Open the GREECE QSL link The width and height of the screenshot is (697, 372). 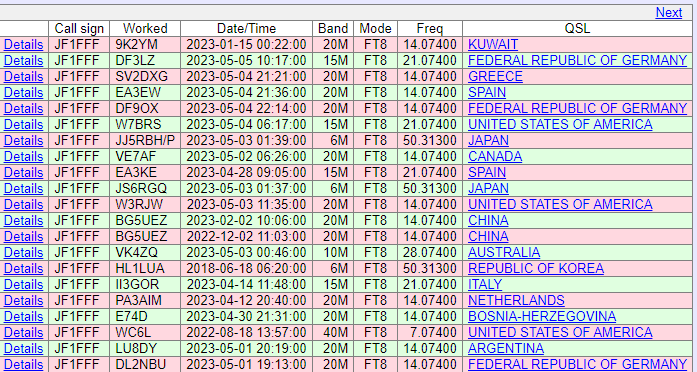[x=495, y=76]
